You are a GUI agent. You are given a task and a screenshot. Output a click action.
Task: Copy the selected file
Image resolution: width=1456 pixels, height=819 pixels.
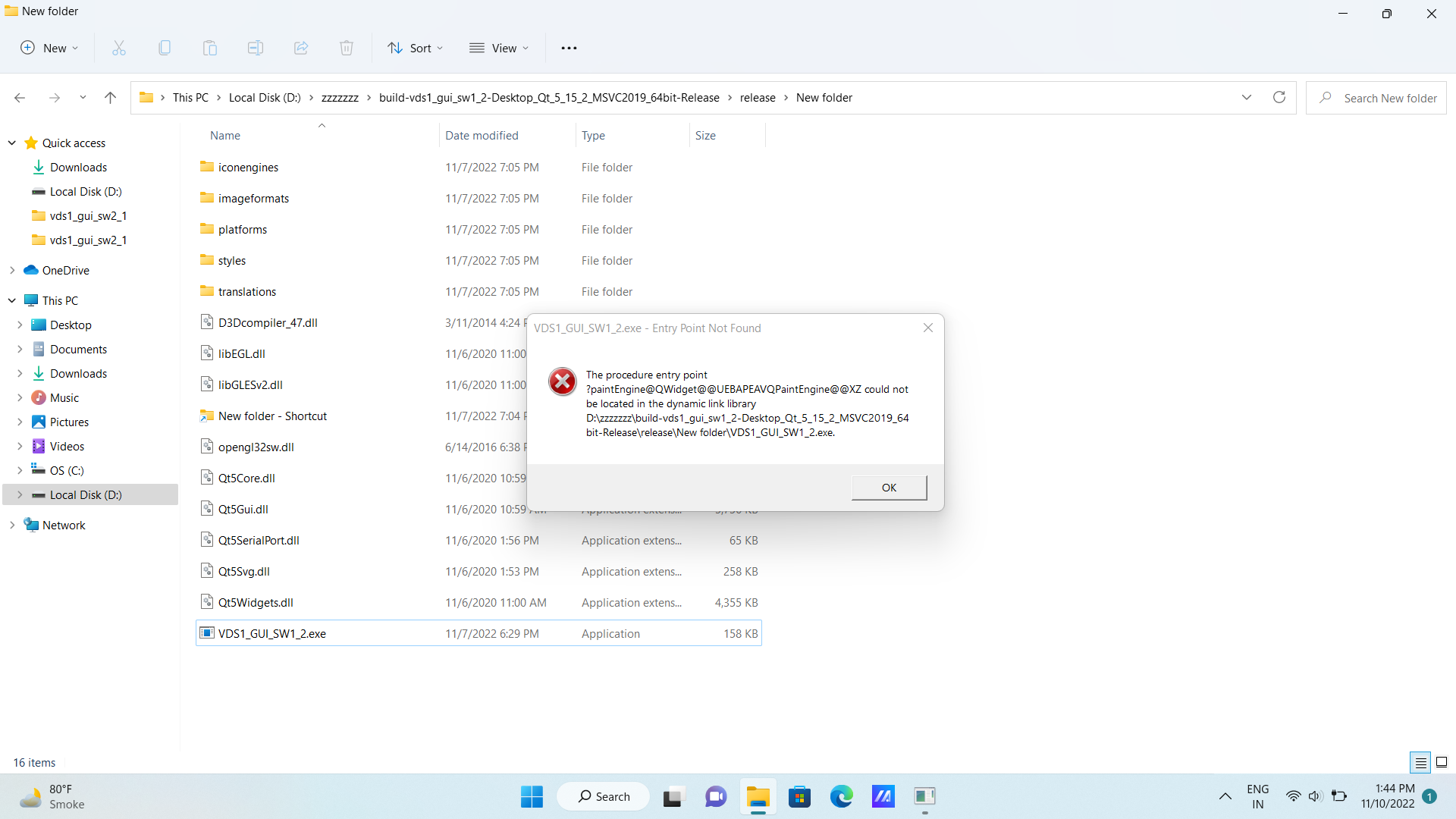point(164,47)
